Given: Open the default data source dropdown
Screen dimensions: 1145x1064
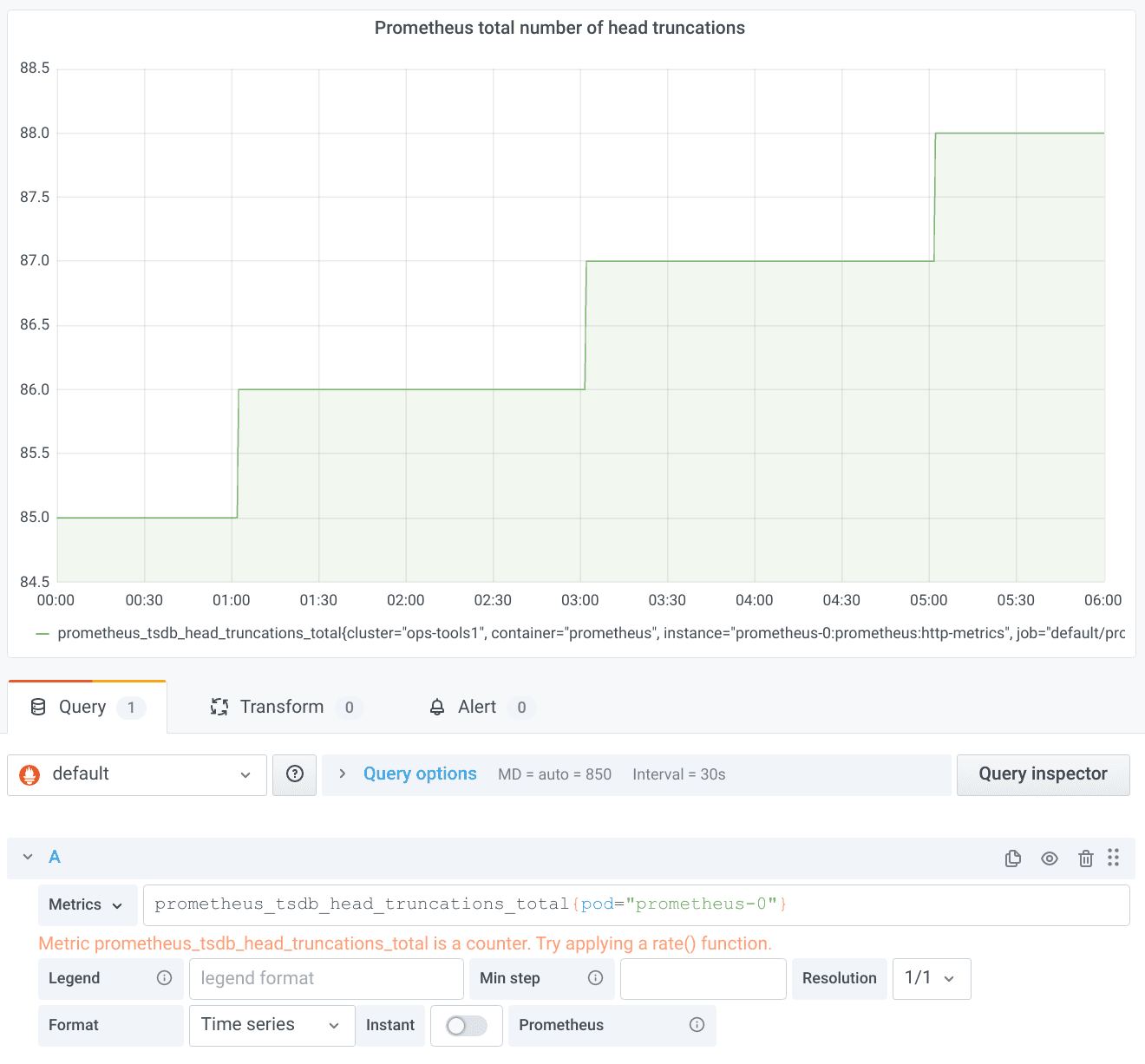Looking at the screenshot, I should tap(137, 774).
